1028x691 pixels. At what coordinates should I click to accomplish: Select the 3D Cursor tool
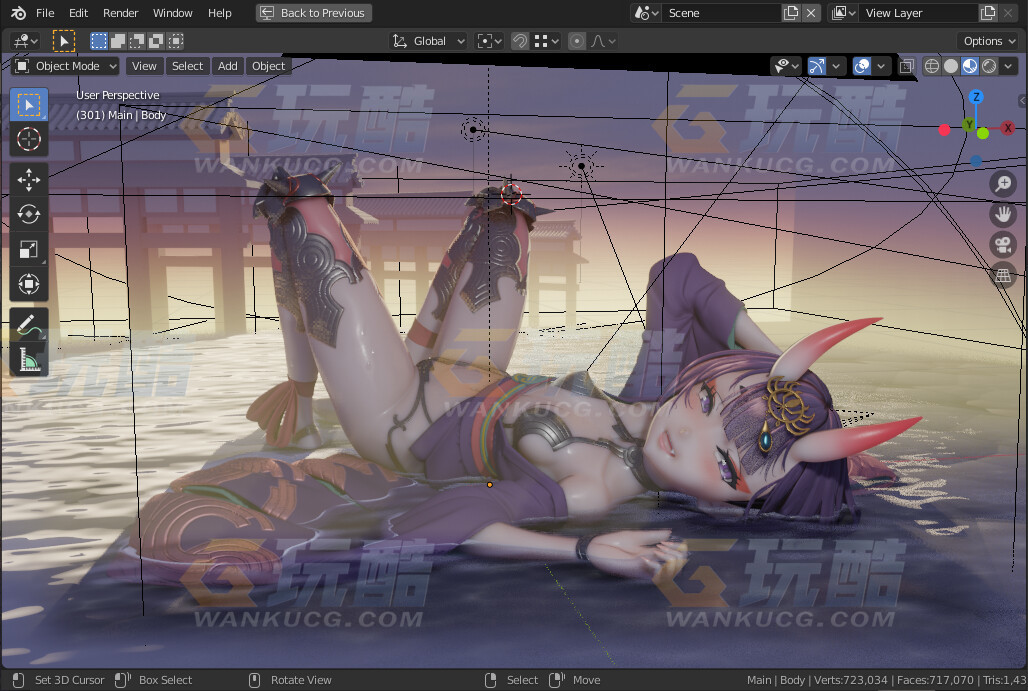[29, 139]
